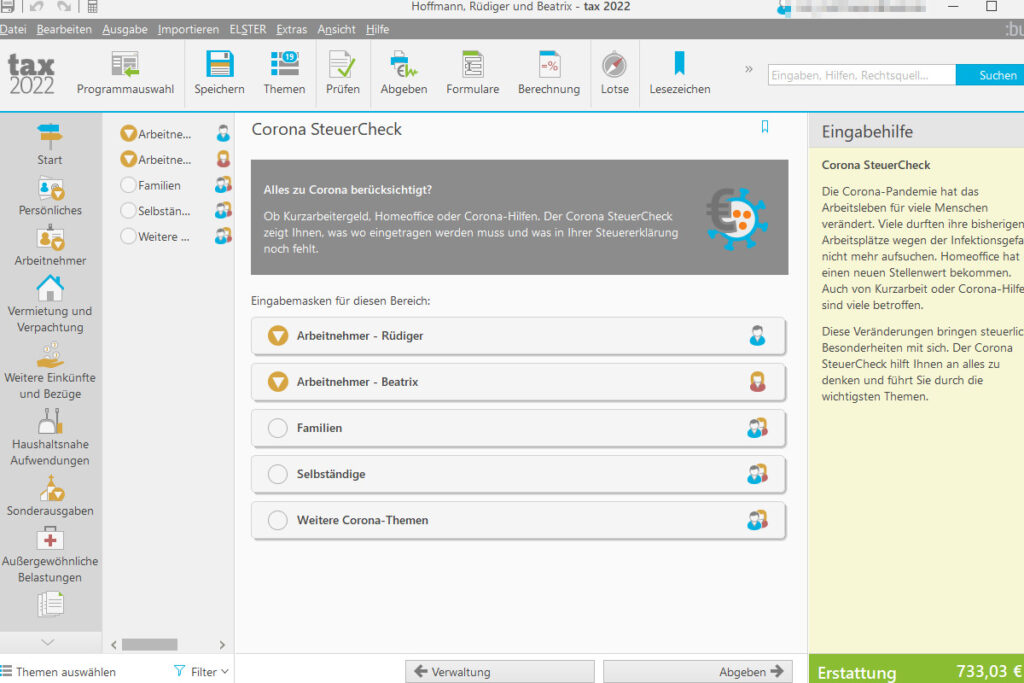Open Programmauswahl in the toolbar
The width and height of the screenshot is (1024, 683).
click(125, 73)
